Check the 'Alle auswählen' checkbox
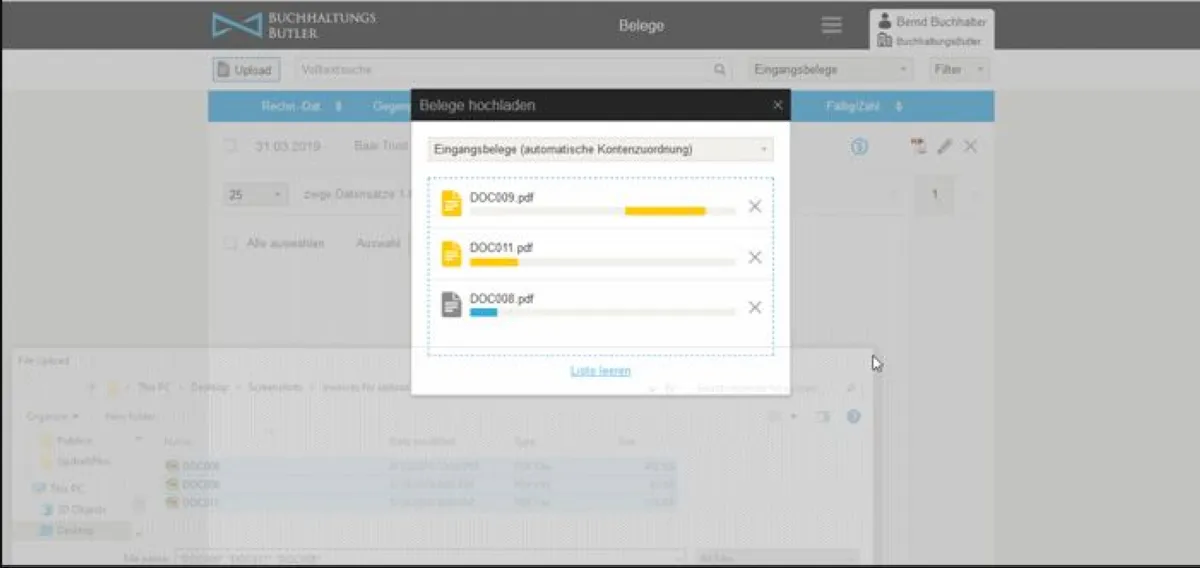Screen dimensions: 1200x568 (231, 243)
